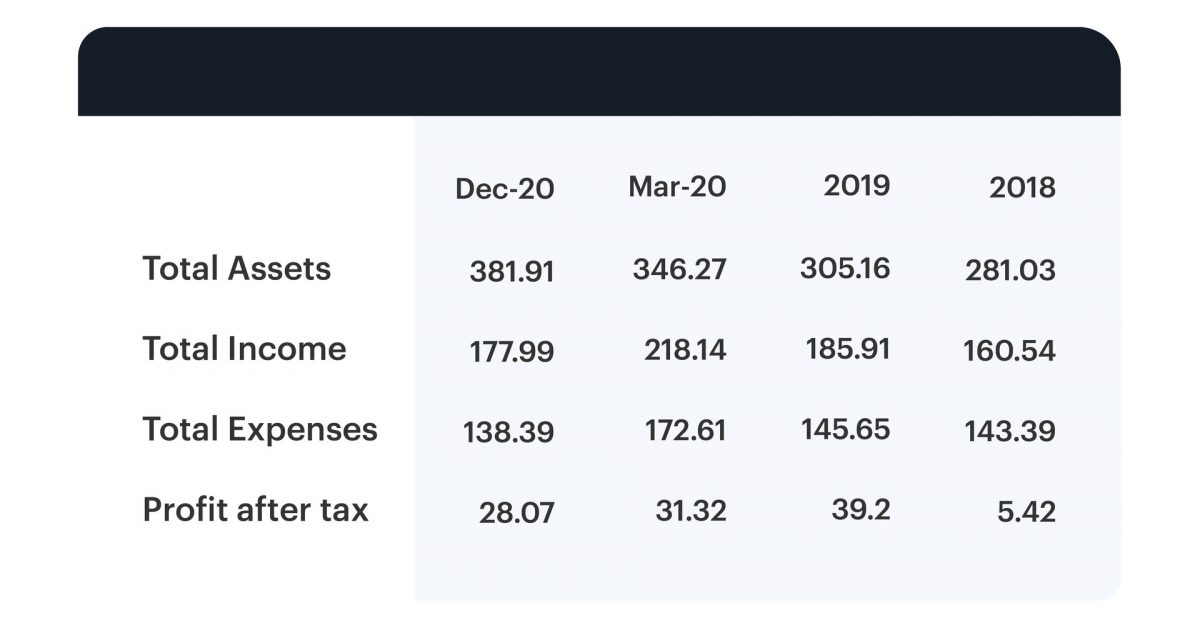
Task: Click the 2019 profit value 39.2
Action: [860, 509]
